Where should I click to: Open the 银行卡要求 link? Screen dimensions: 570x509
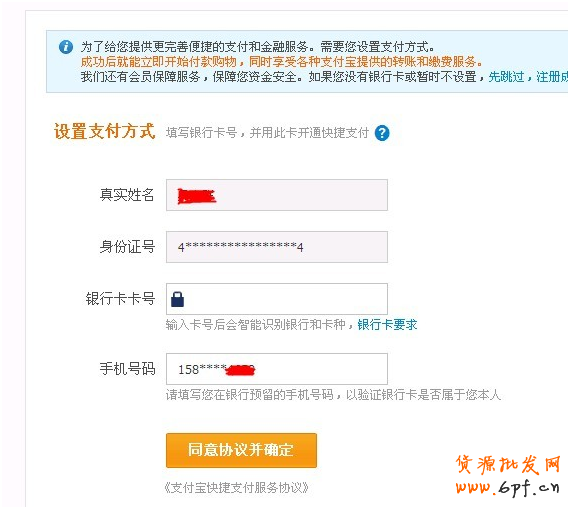click(x=387, y=325)
